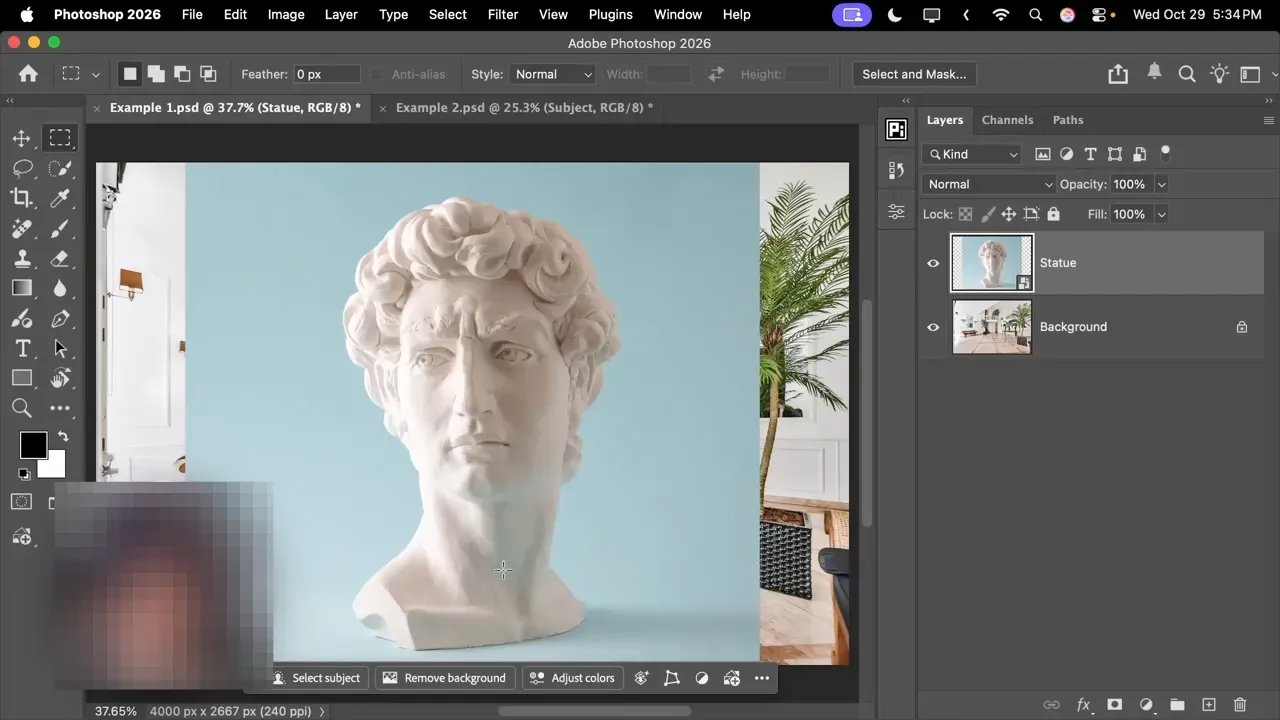Select the Healing Brush tool
1280x720 pixels.
(22, 228)
